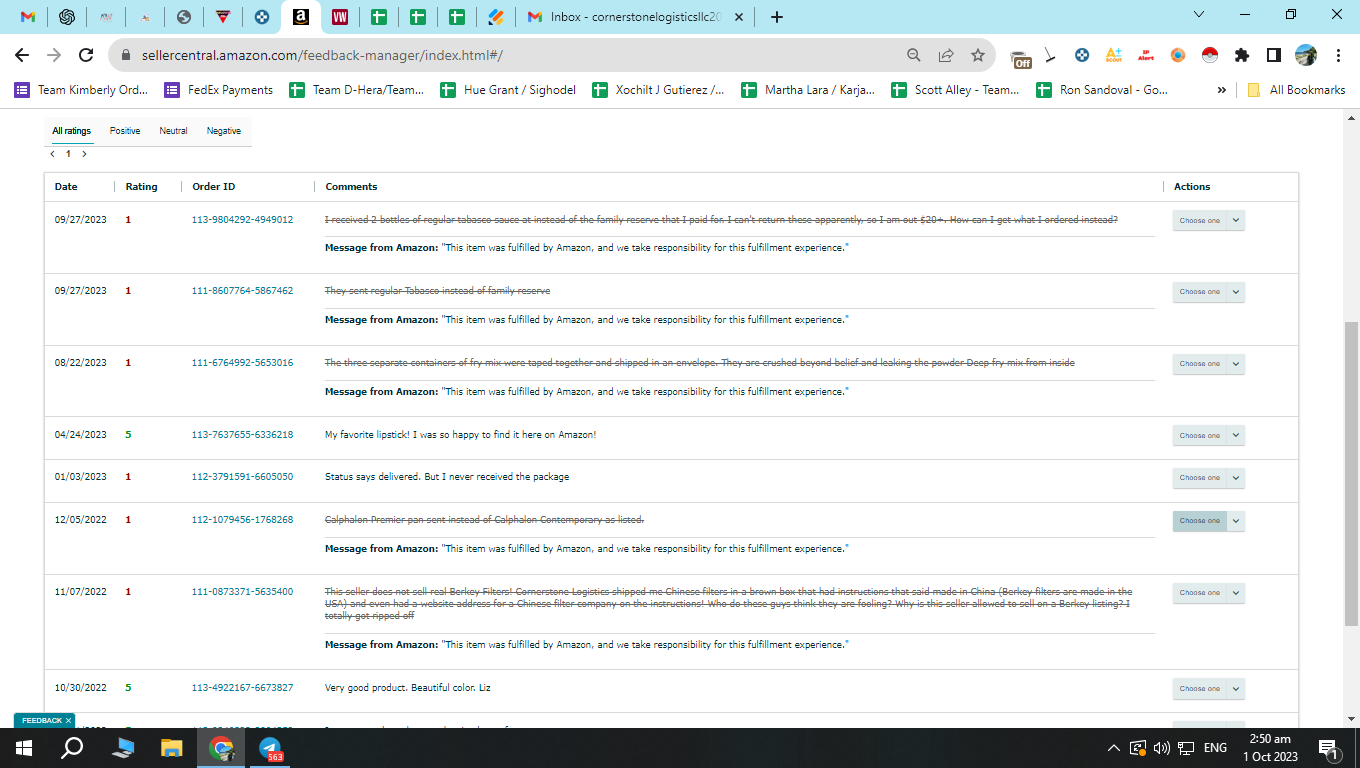Click the A+ Scout extension icon
Image resolution: width=1360 pixels, height=768 pixels.
(x=1114, y=55)
